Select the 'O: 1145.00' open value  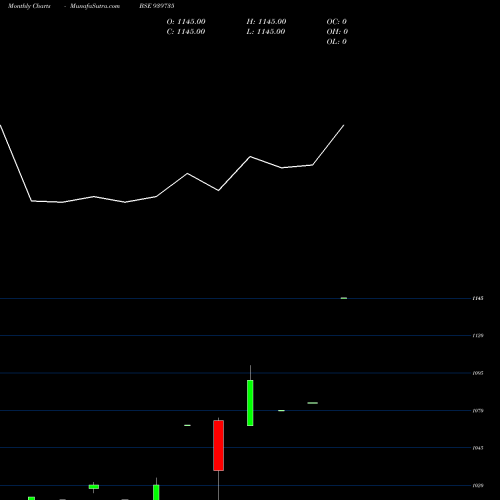pos(186,22)
